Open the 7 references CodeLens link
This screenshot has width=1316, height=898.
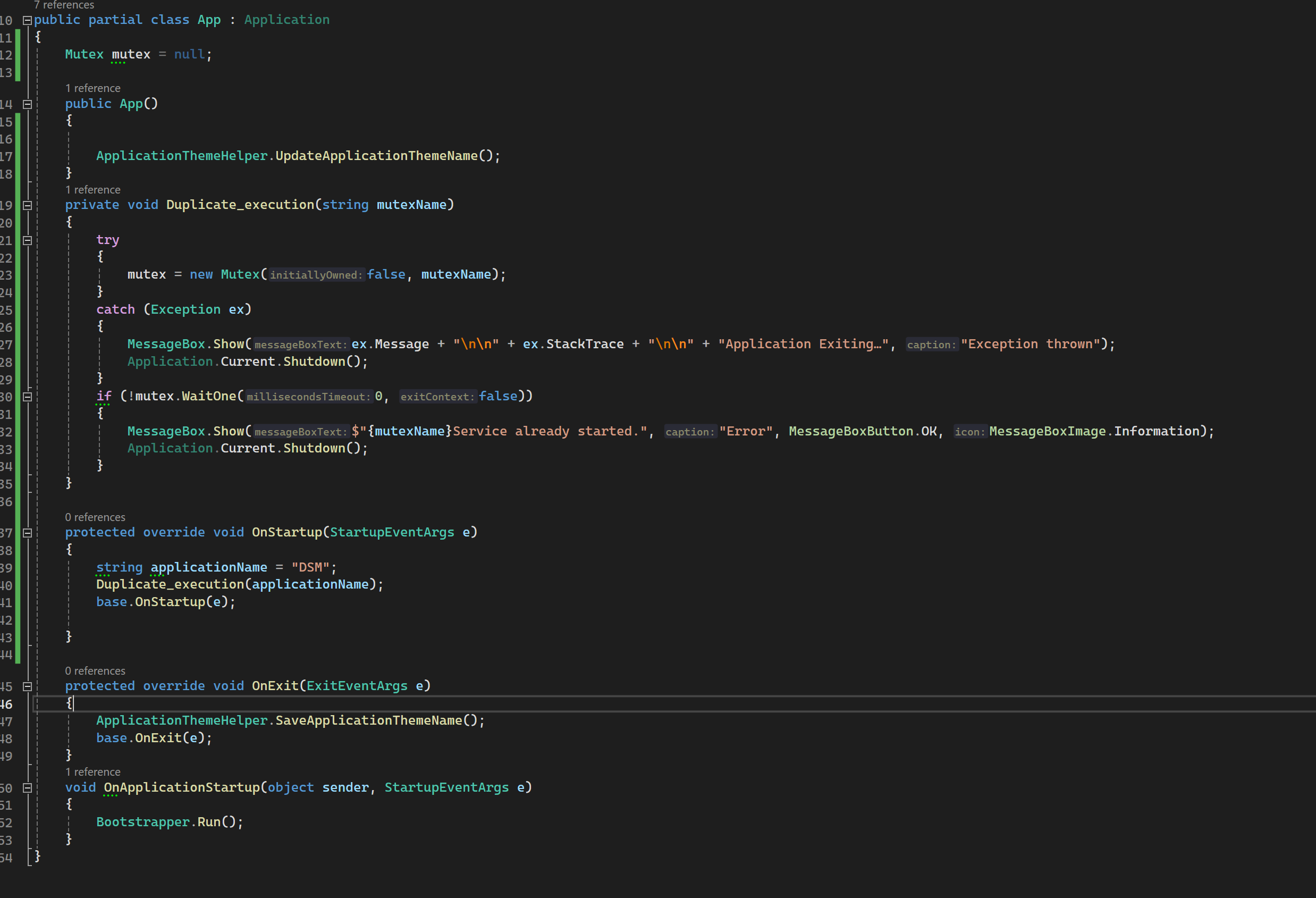(64, 5)
